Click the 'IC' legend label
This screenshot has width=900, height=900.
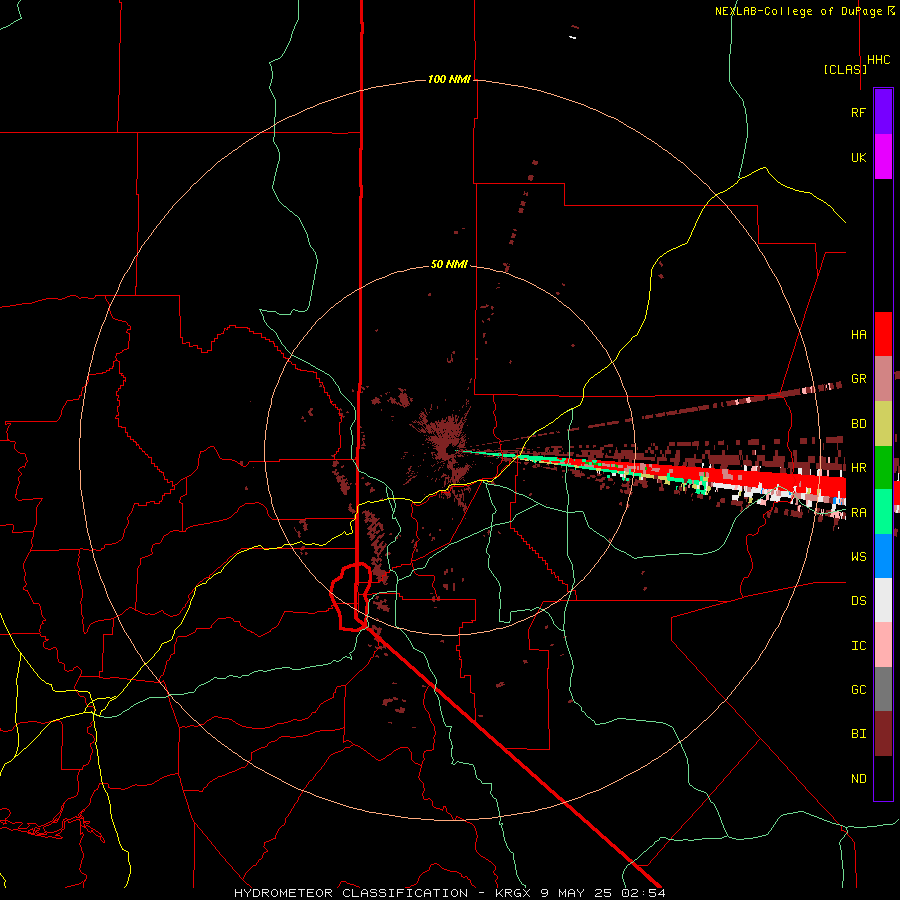[858, 645]
